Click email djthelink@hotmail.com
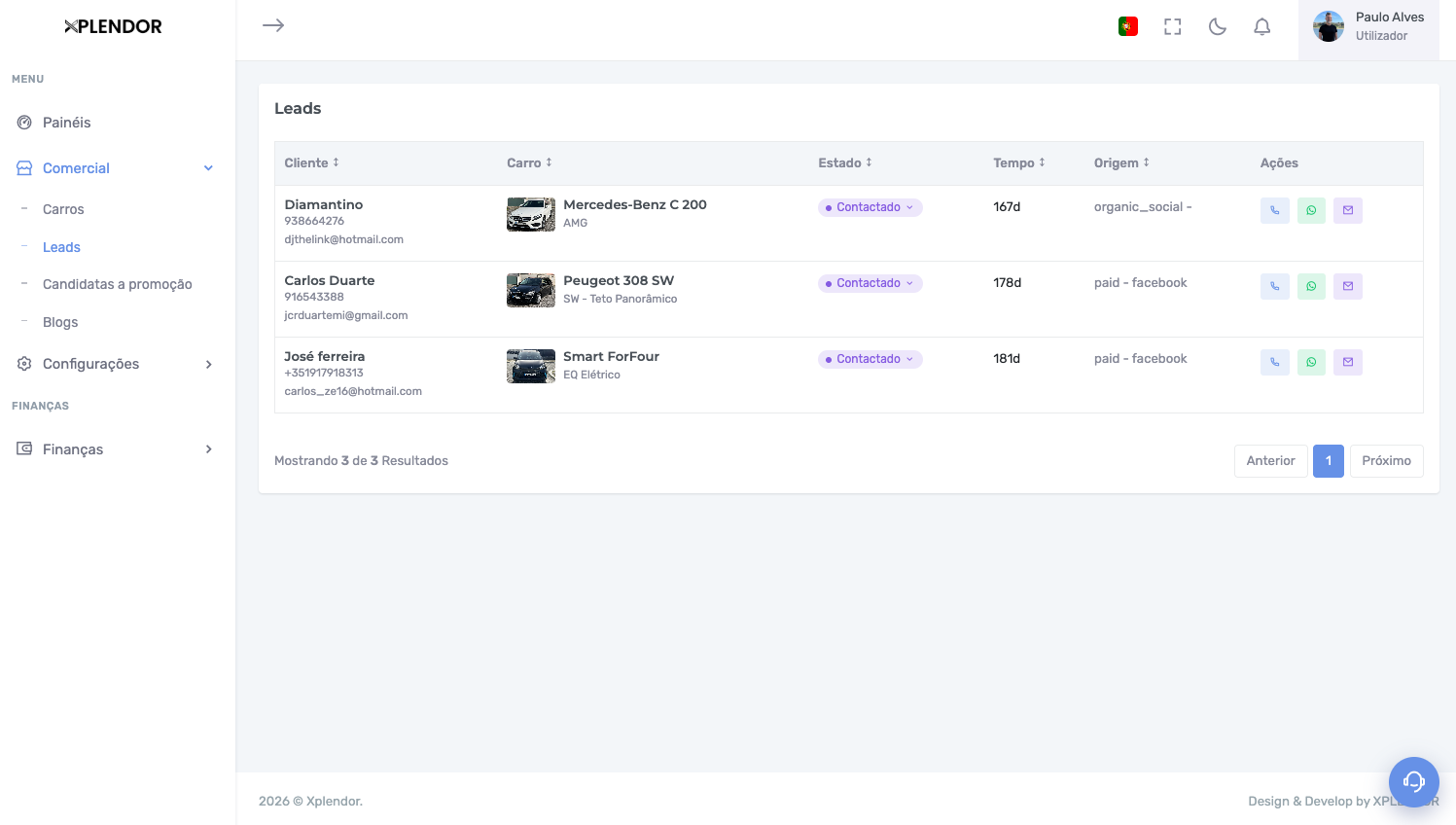This screenshot has height=825, width=1456. tap(343, 239)
